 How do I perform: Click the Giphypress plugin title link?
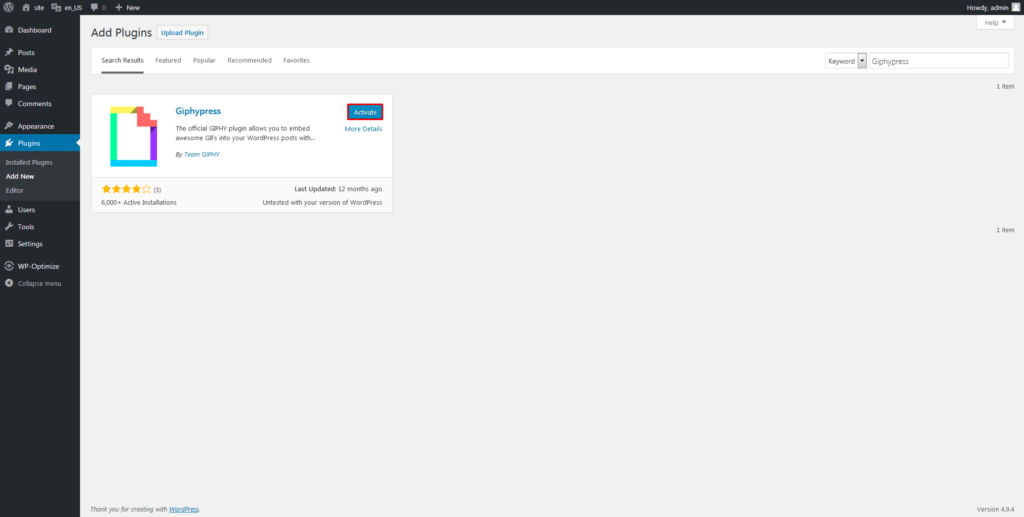198,111
